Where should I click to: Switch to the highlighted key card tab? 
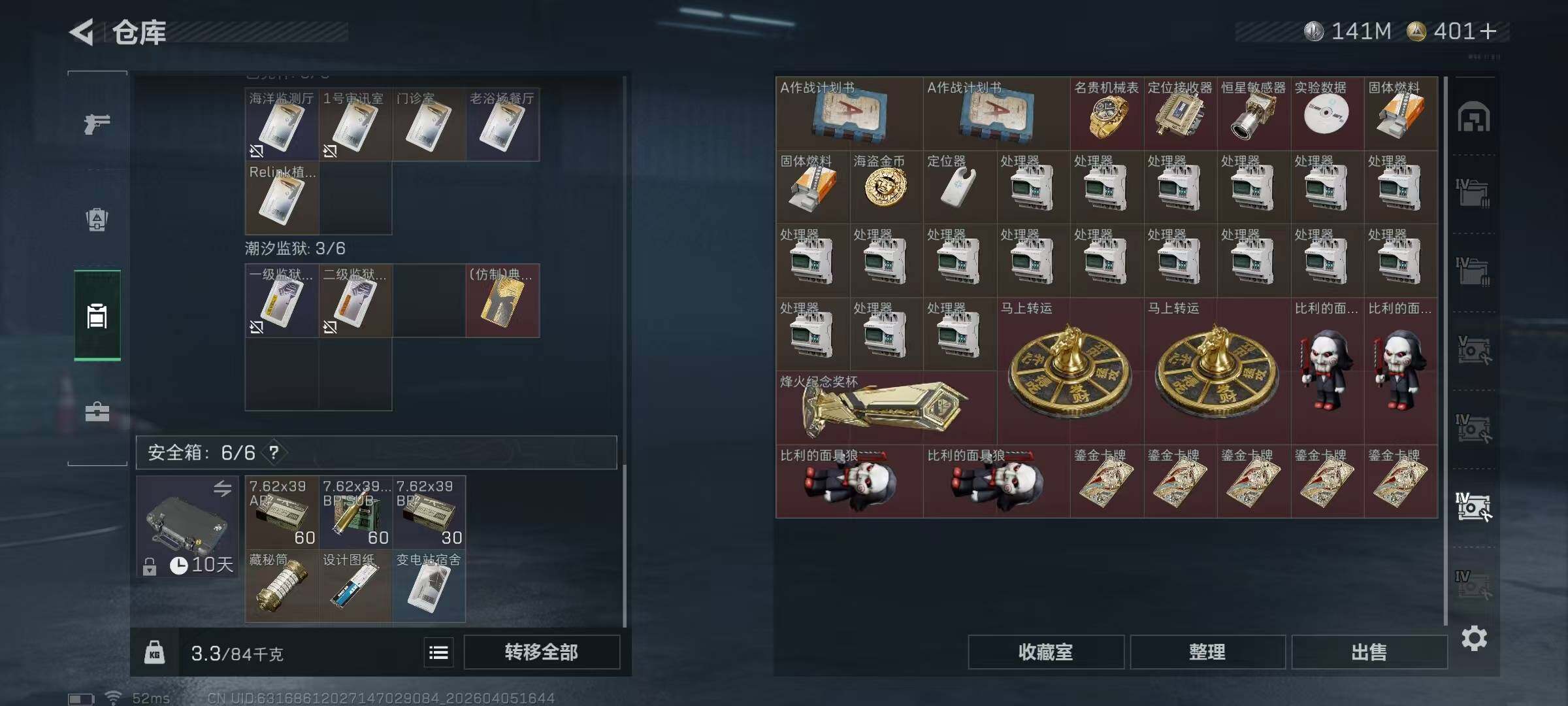(x=97, y=315)
